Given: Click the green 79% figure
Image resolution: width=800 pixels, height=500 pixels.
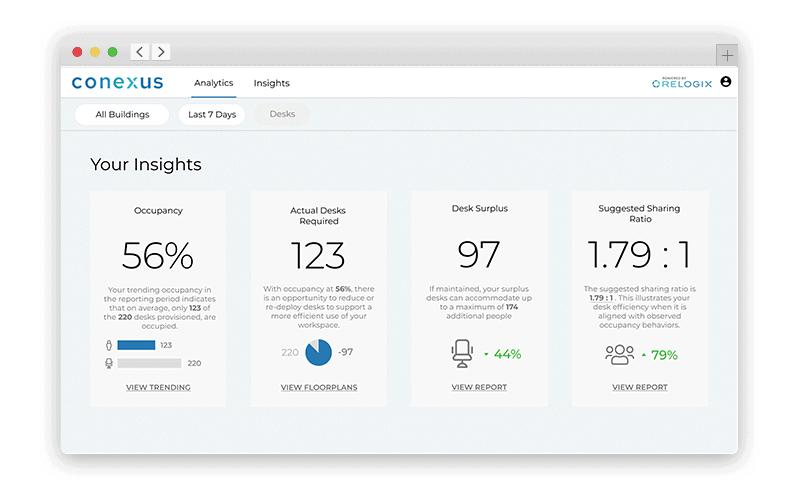Looking at the screenshot, I should tap(664, 355).
